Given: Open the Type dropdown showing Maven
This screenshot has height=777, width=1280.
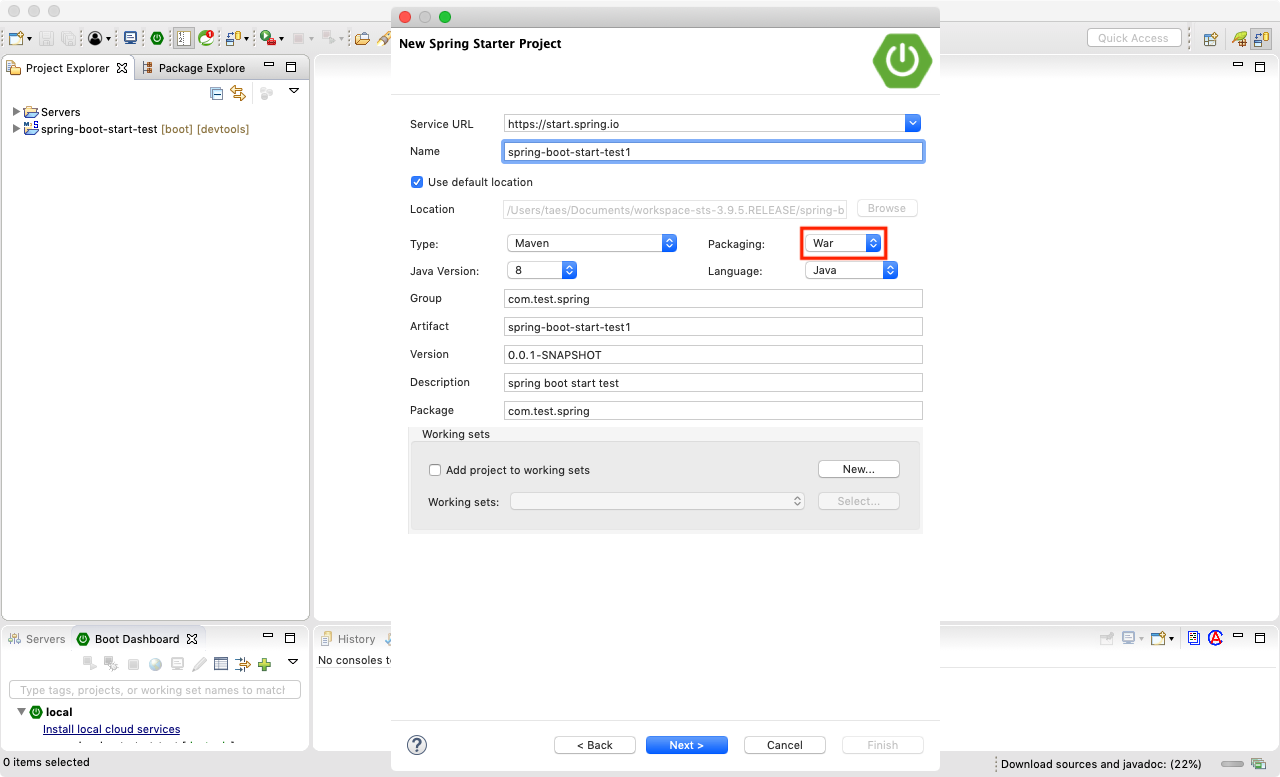Looking at the screenshot, I should 592,243.
